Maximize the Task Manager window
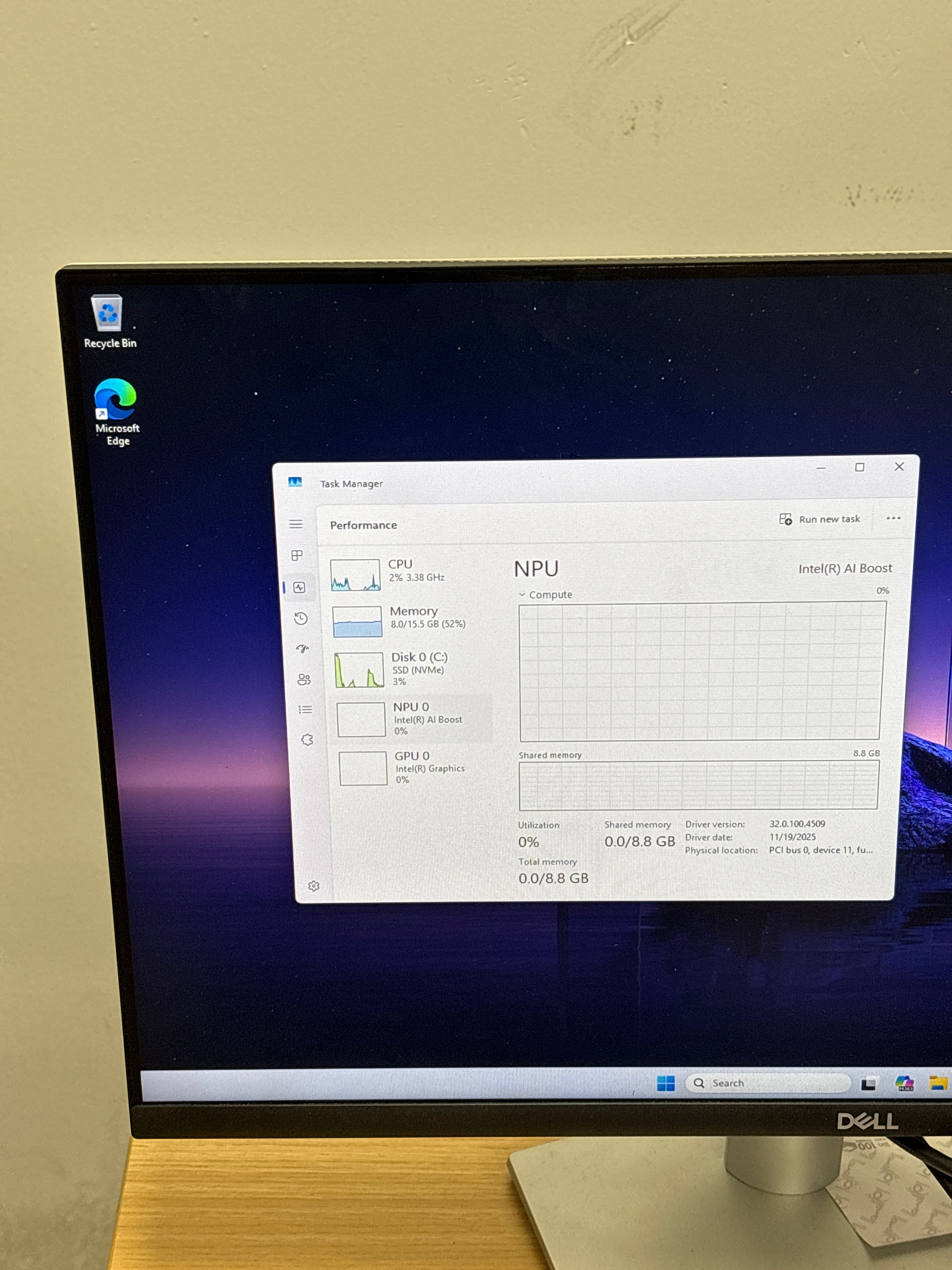Image resolution: width=952 pixels, height=1270 pixels. pyautogui.click(x=860, y=467)
